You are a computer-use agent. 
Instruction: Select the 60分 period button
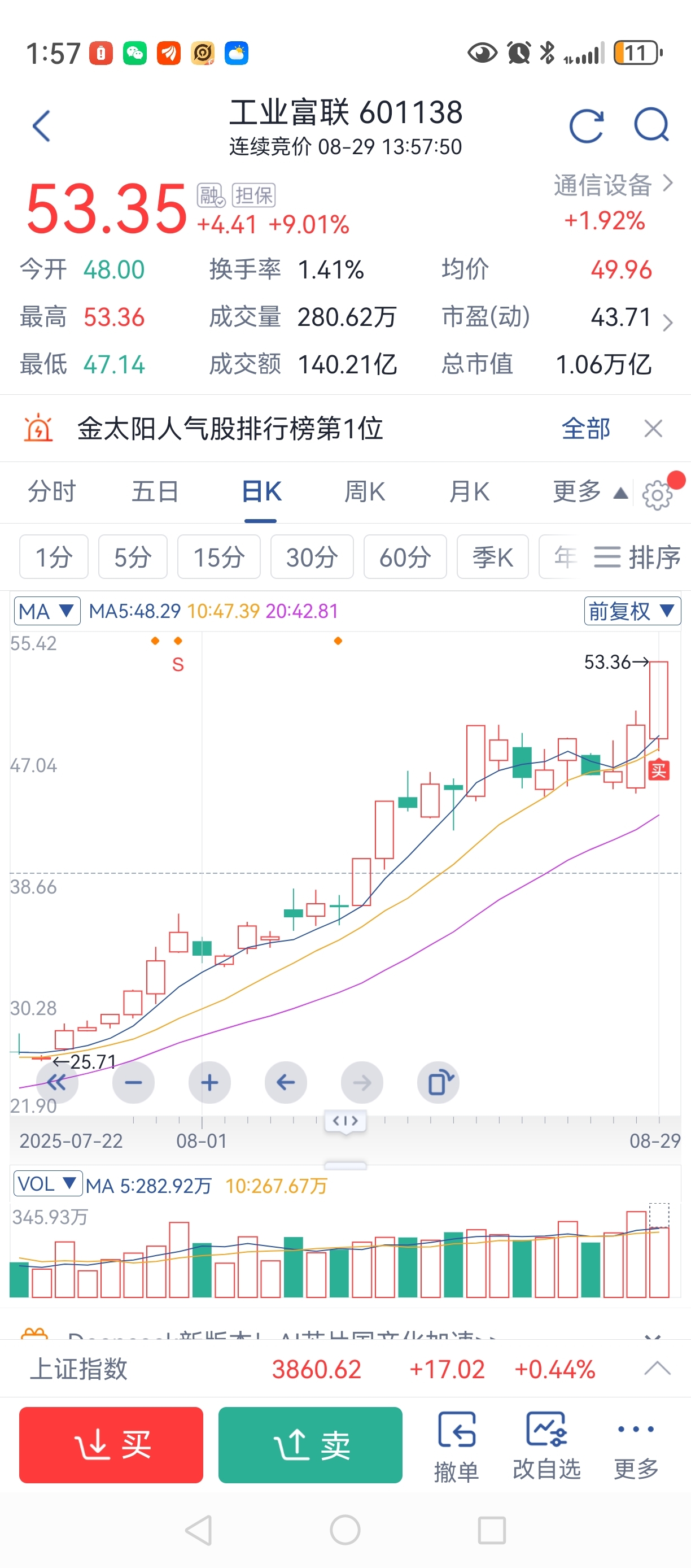point(405,557)
